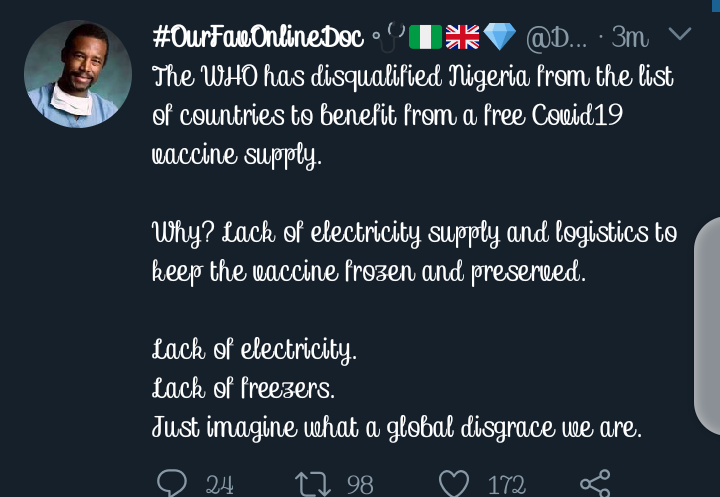Open the share icon below the tweet

[x=596, y=483]
